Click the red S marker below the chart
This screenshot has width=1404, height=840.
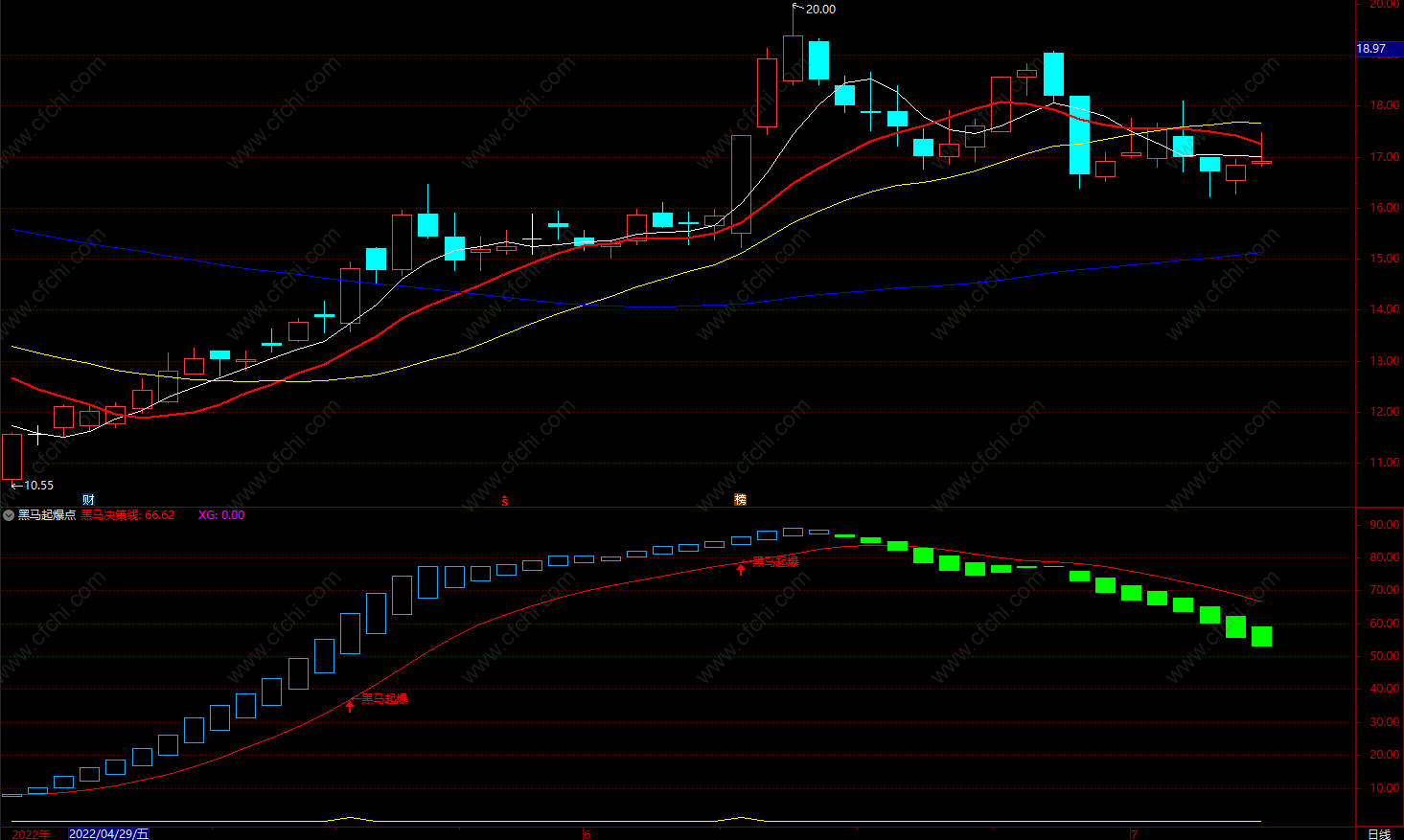[505, 501]
